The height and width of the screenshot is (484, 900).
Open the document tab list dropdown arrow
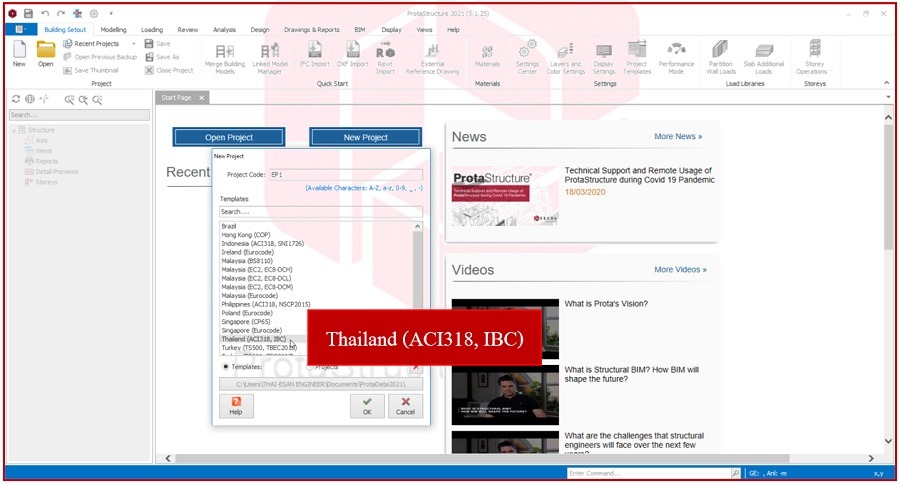click(x=888, y=98)
